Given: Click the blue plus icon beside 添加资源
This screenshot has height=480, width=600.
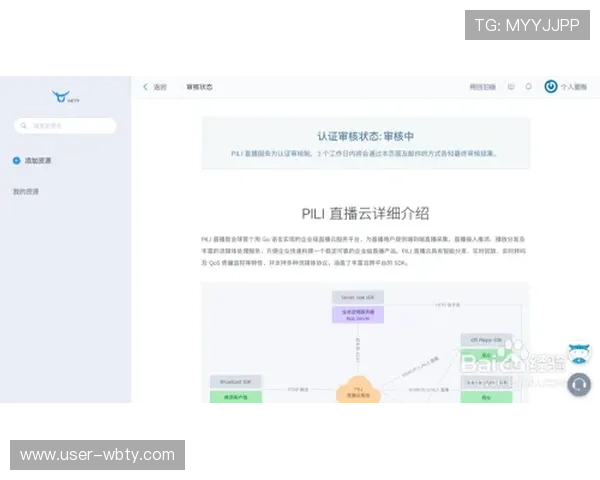Looking at the screenshot, I should 16,160.
